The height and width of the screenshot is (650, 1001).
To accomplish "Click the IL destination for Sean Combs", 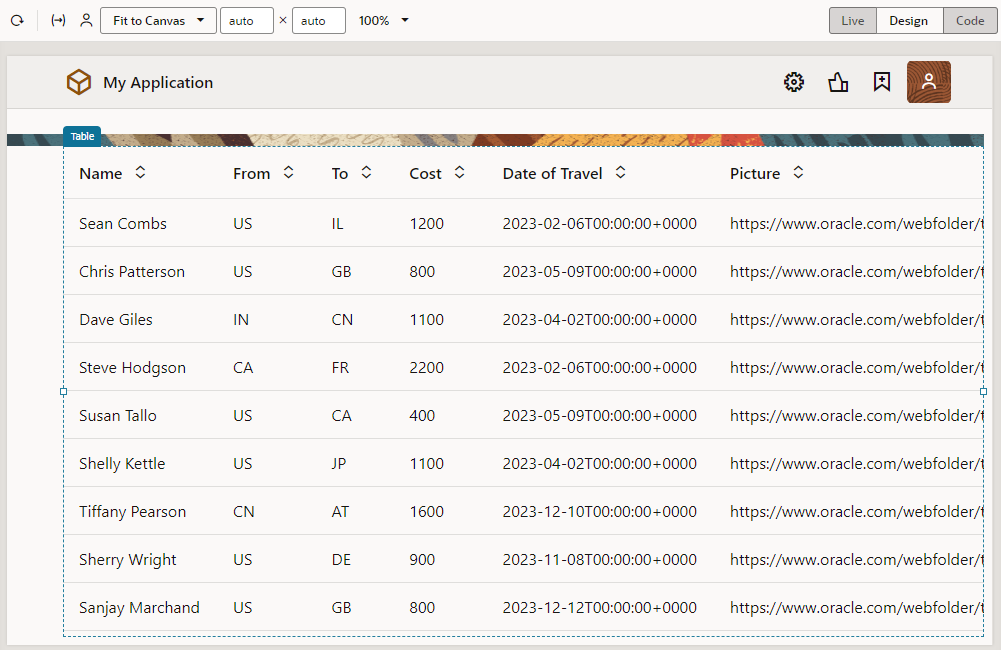I will coord(337,223).
